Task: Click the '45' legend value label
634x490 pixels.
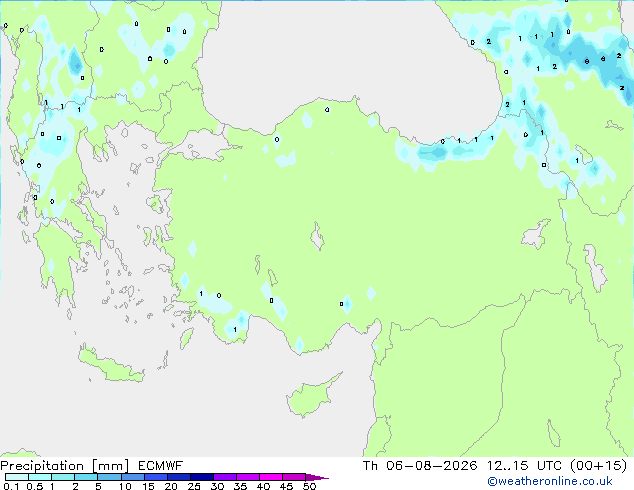Action: tap(286, 486)
